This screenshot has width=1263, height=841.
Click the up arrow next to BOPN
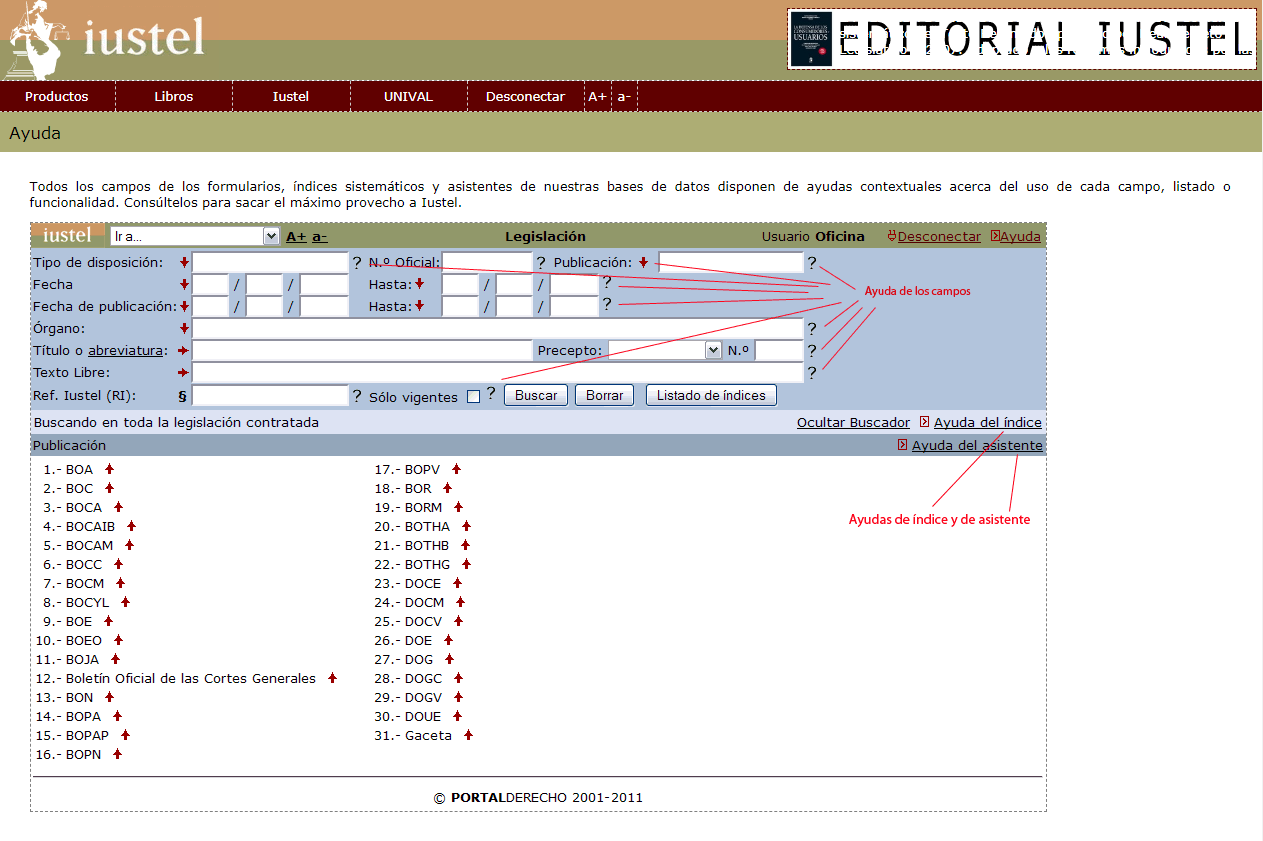tap(117, 753)
